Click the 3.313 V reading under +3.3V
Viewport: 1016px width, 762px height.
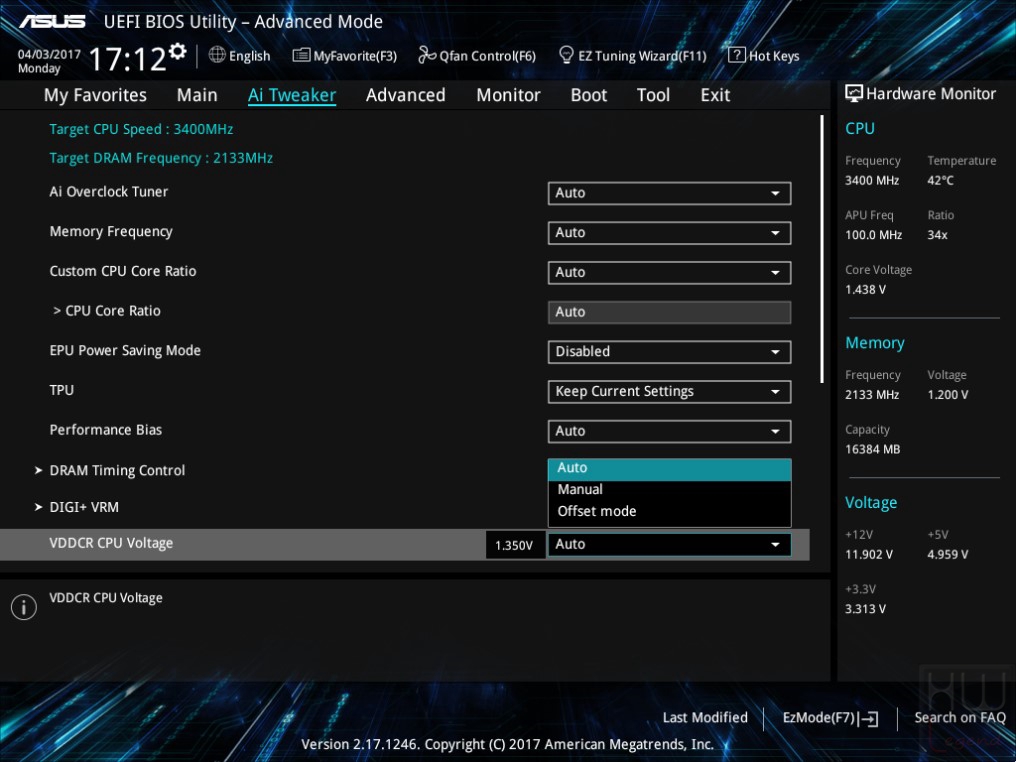click(x=866, y=609)
